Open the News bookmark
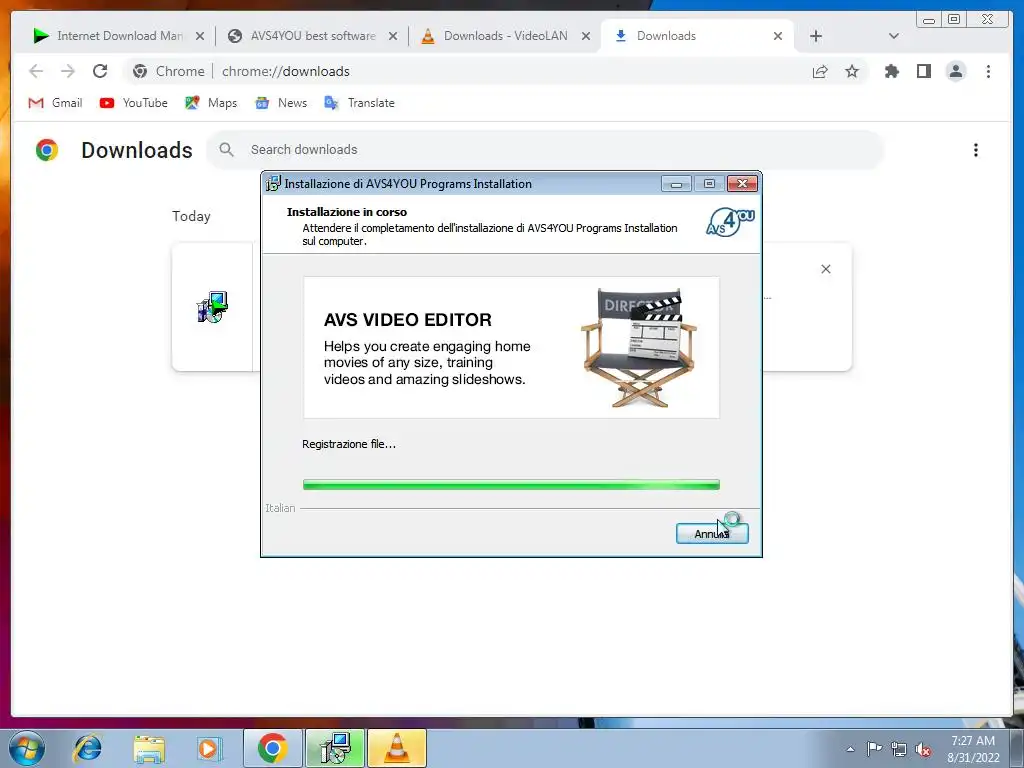This screenshot has height=768, width=1024. click(x=281, y=103)
